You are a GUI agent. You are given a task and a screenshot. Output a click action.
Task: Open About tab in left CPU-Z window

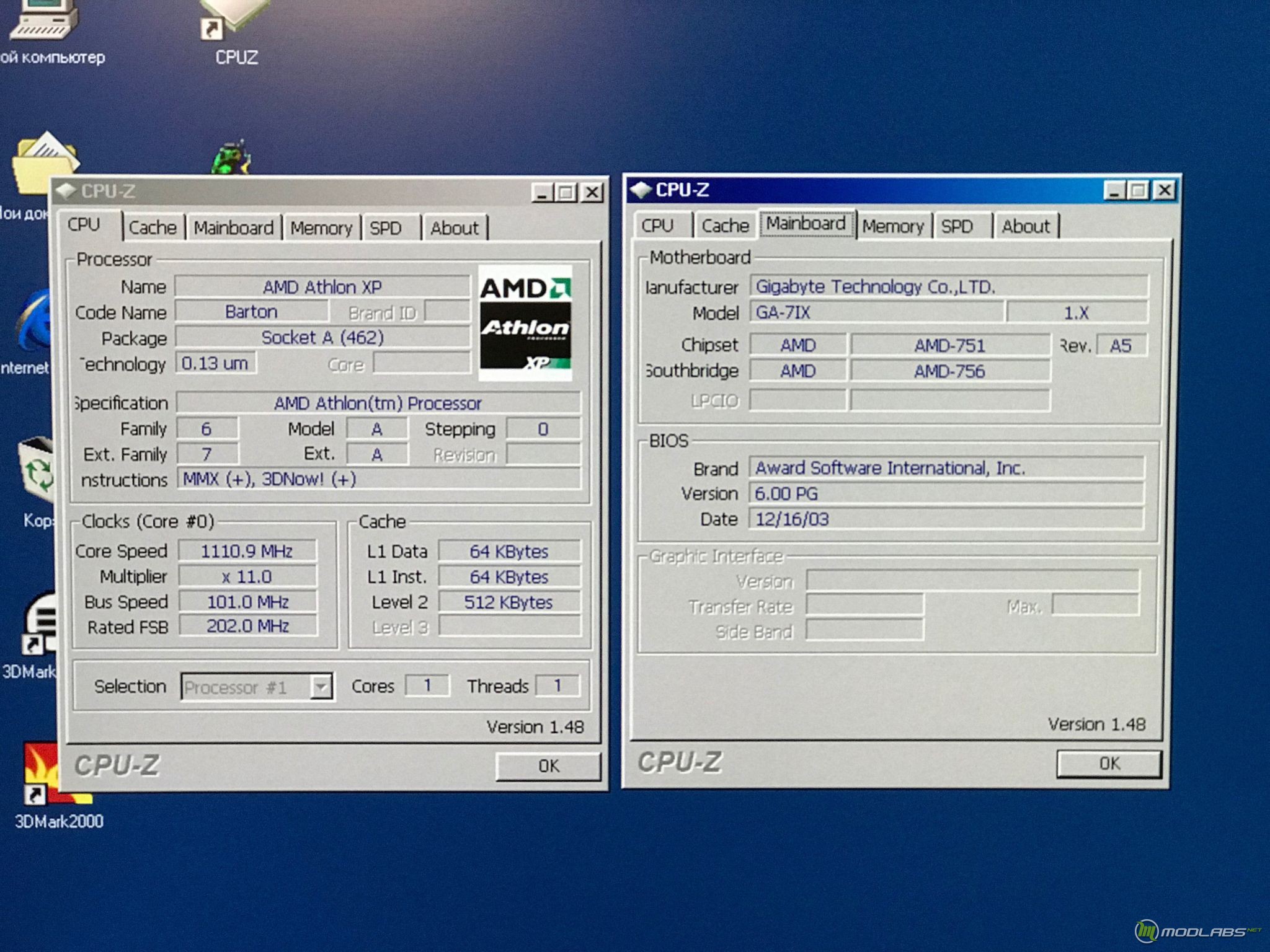(455, 227)
